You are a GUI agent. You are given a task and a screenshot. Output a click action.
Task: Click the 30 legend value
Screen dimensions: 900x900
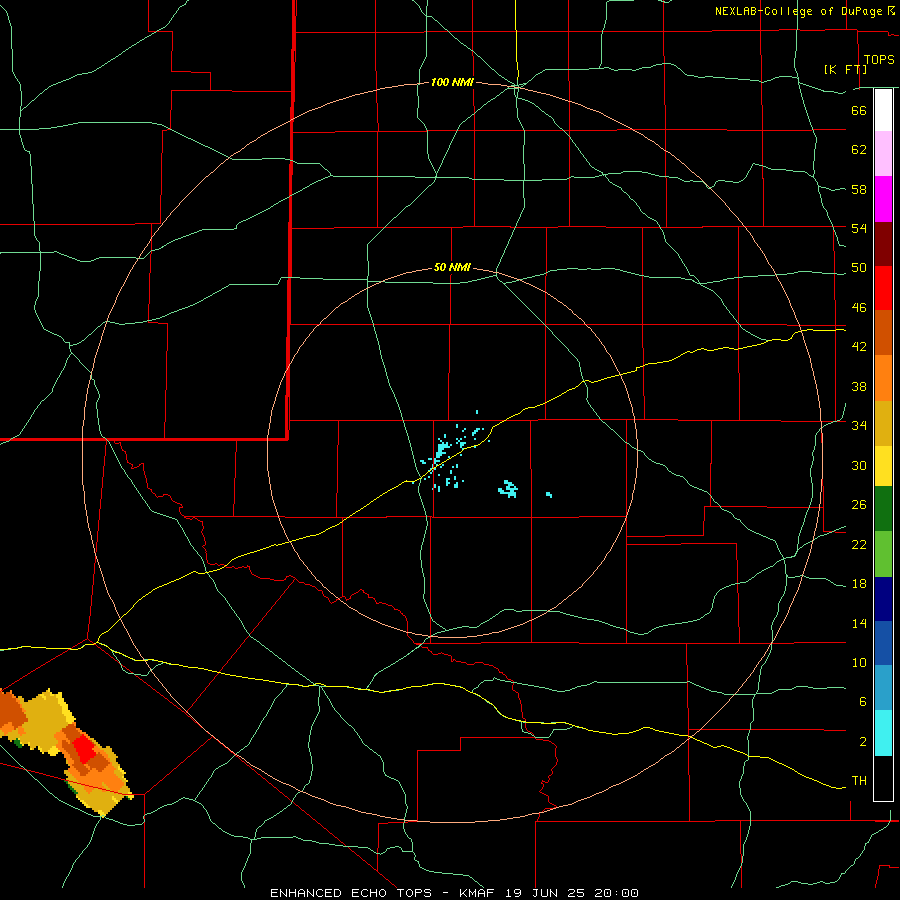(859, 465)
